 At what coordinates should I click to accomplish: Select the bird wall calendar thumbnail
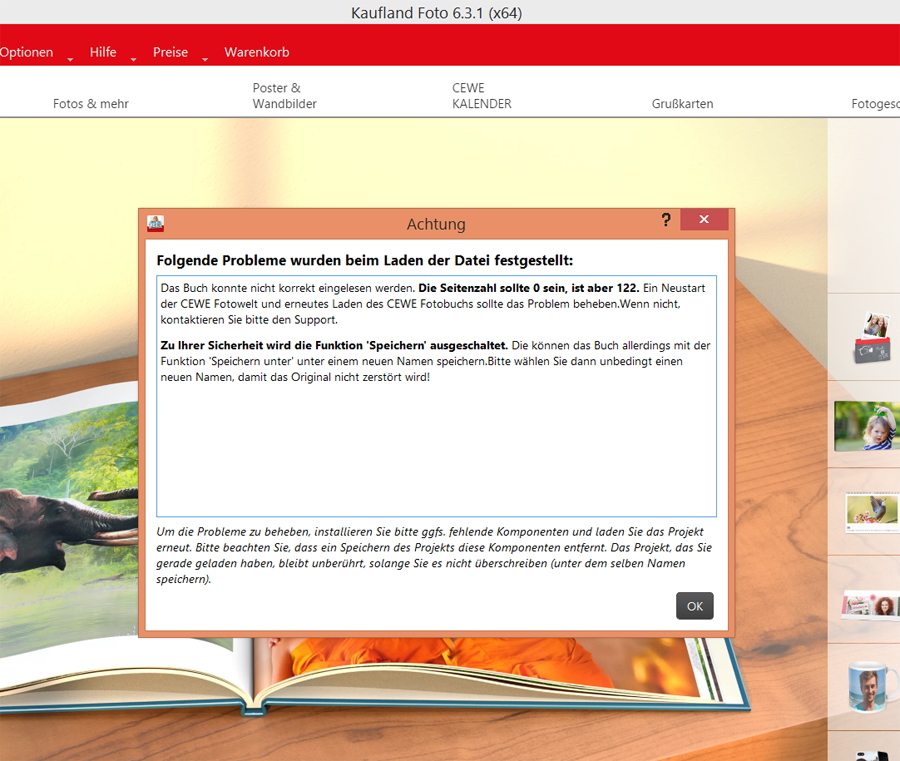872,512
